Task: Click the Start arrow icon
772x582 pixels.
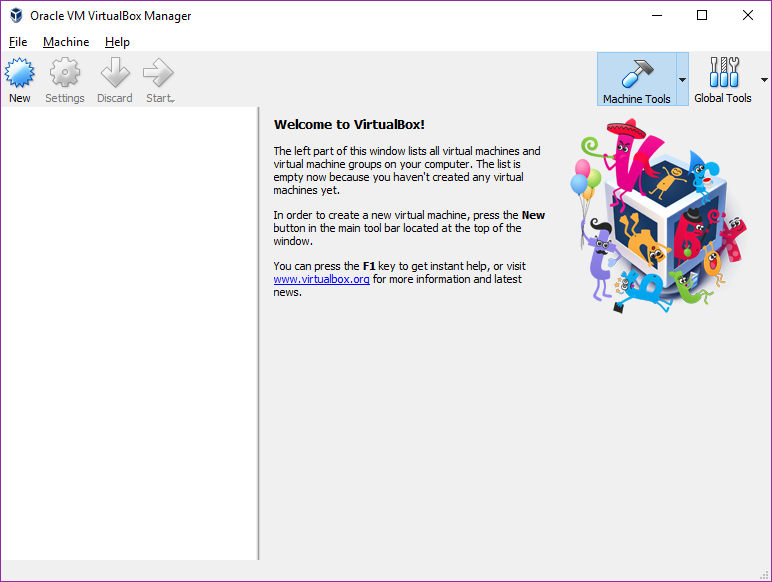Action: tap(158, 72)
